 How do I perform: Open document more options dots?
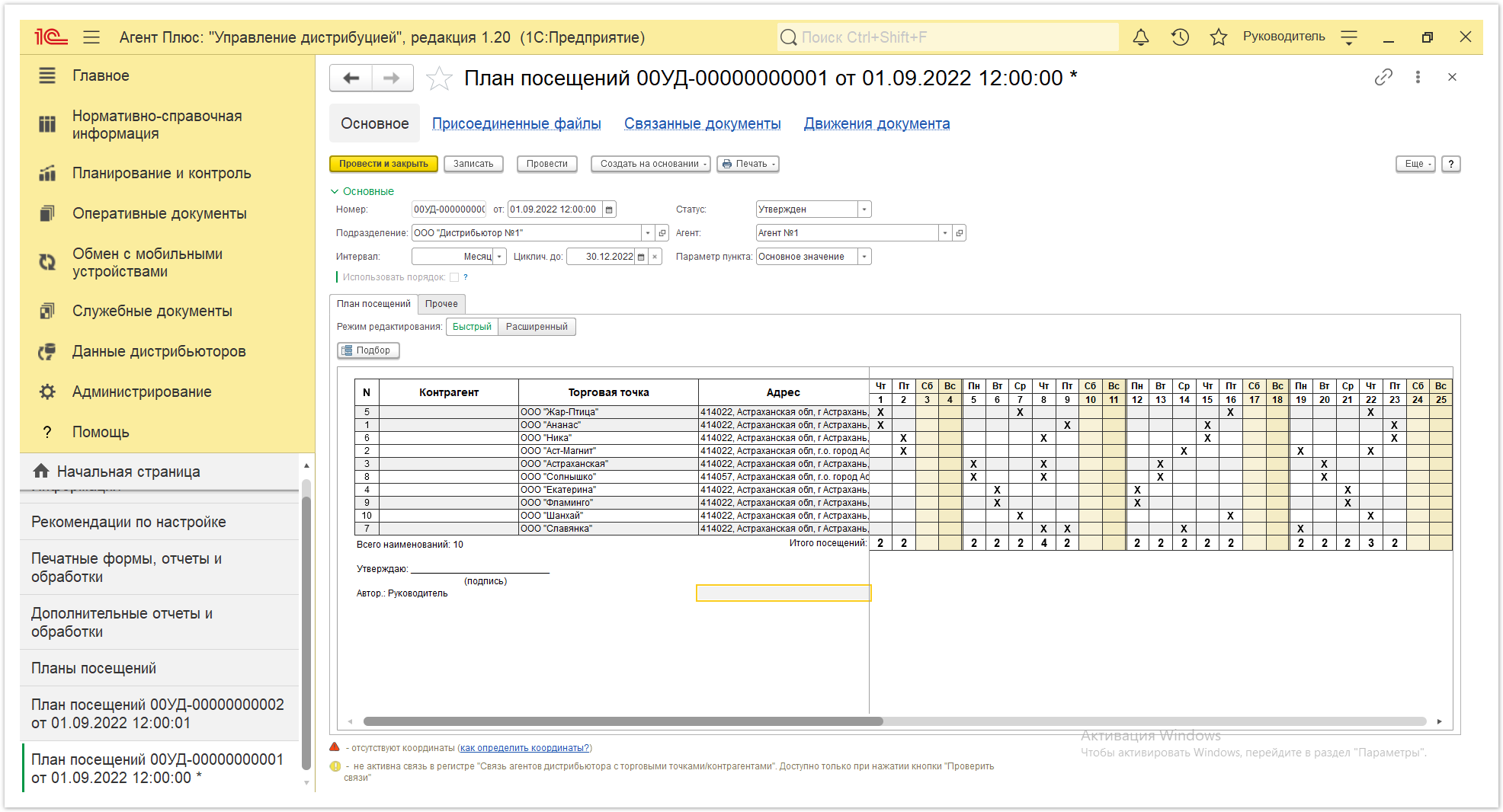coord(1418,77)
